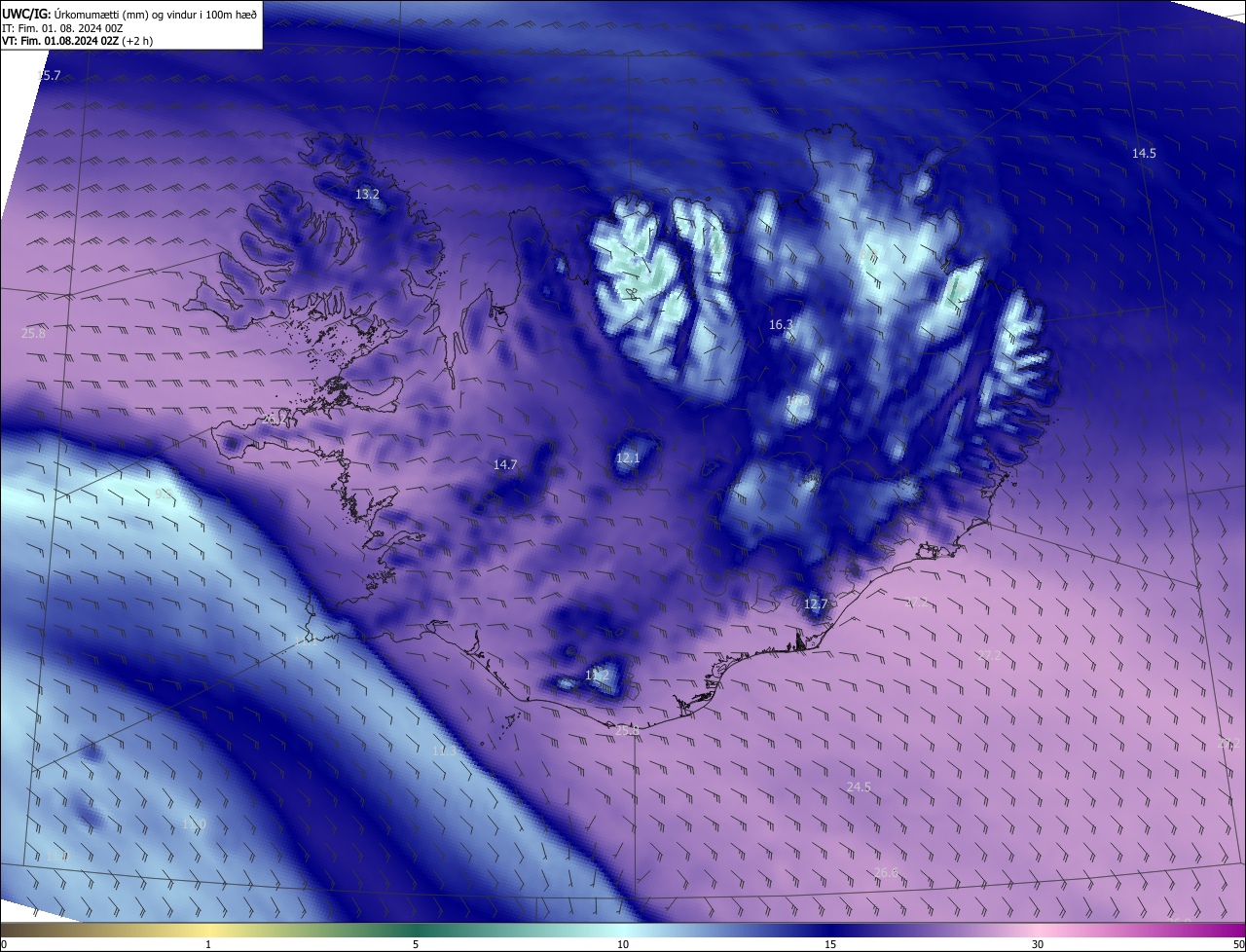The image size is (1246, 952).
Task: Click the 12.1 value label
Action: [x=628, y=458]
